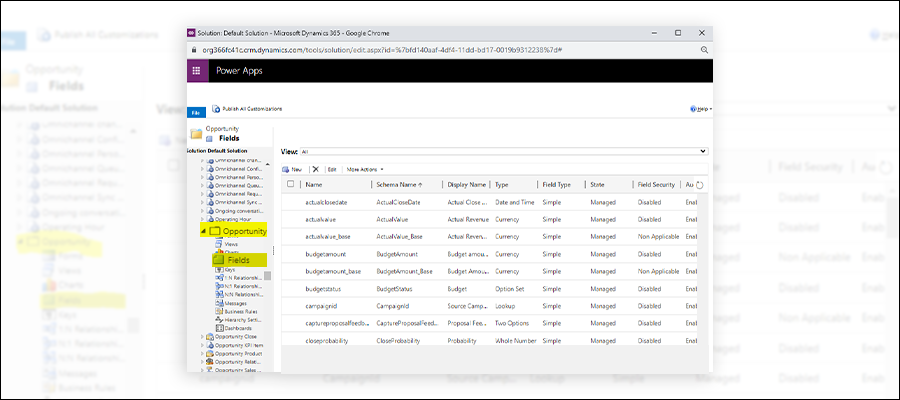Viewport: 900px width, 400px height.
Task: Click the Whole Number type cell
Action: coord(515,340)
